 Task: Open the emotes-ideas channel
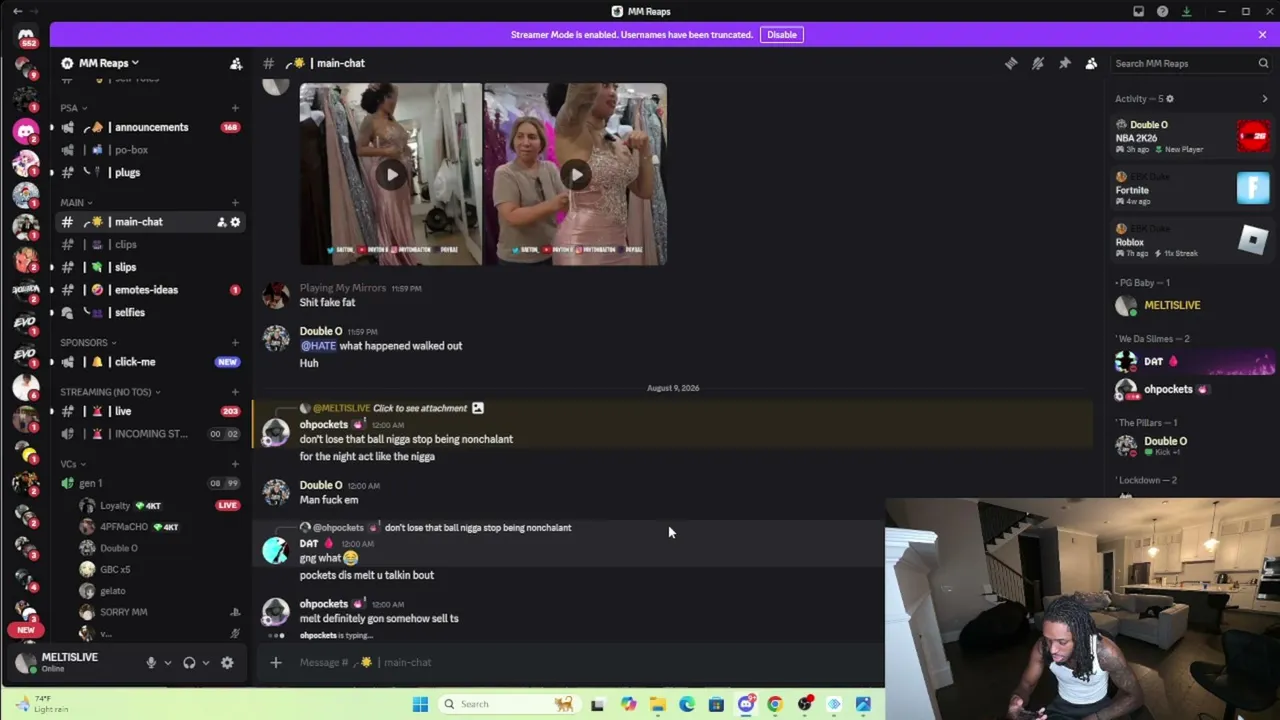tap(150, 290)
